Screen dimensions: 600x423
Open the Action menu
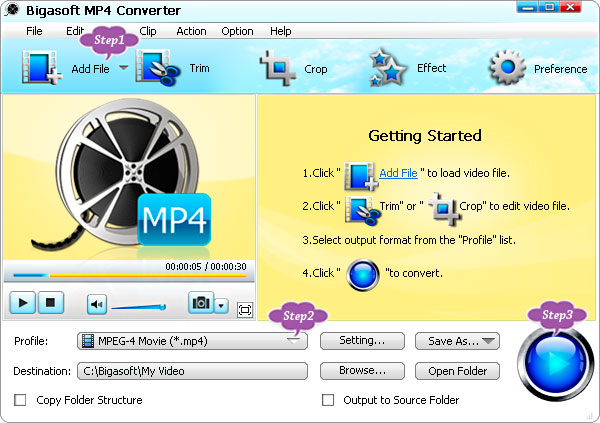pos(191,31)
